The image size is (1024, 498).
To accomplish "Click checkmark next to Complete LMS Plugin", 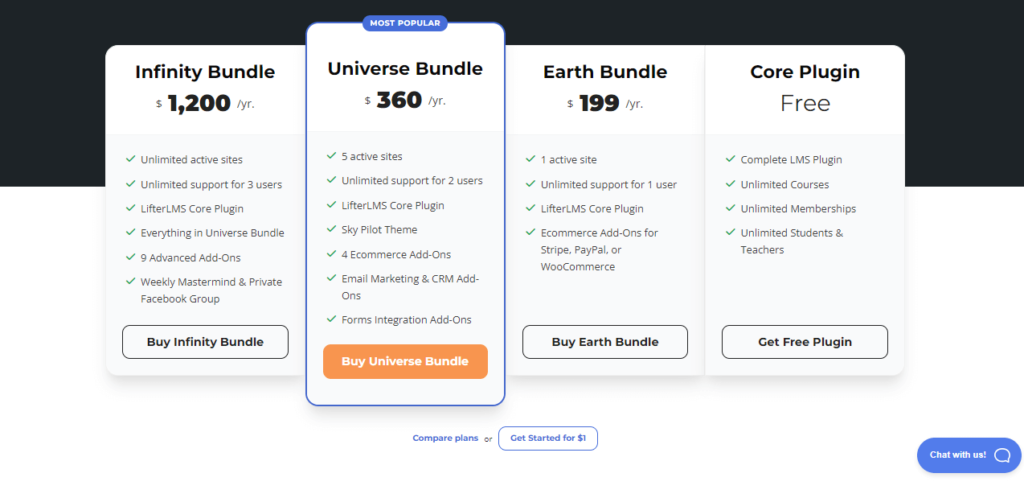I will coord(731,159).
